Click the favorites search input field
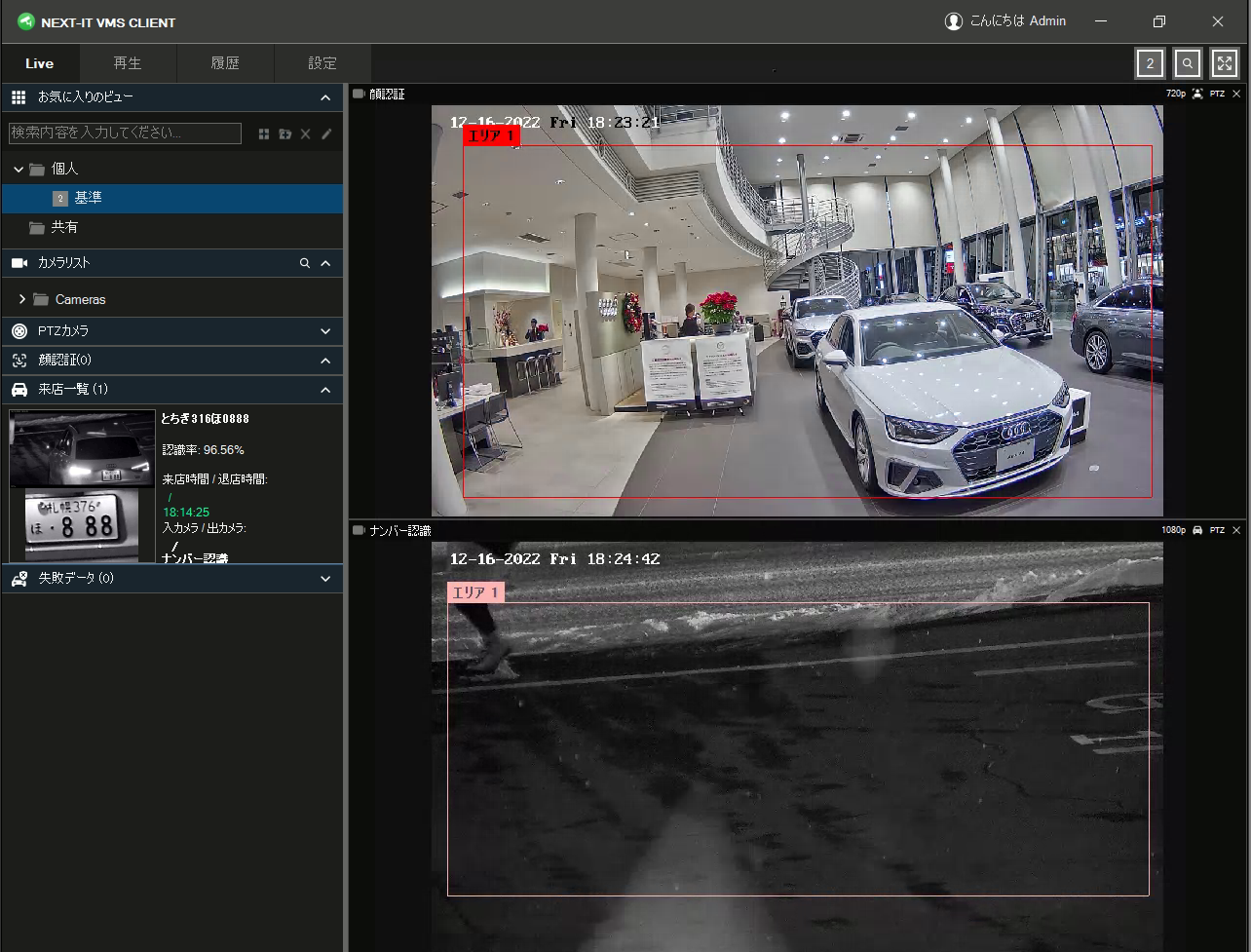Image resolution: width=1251 pixels, height=952 pixels. pos(125,133)
